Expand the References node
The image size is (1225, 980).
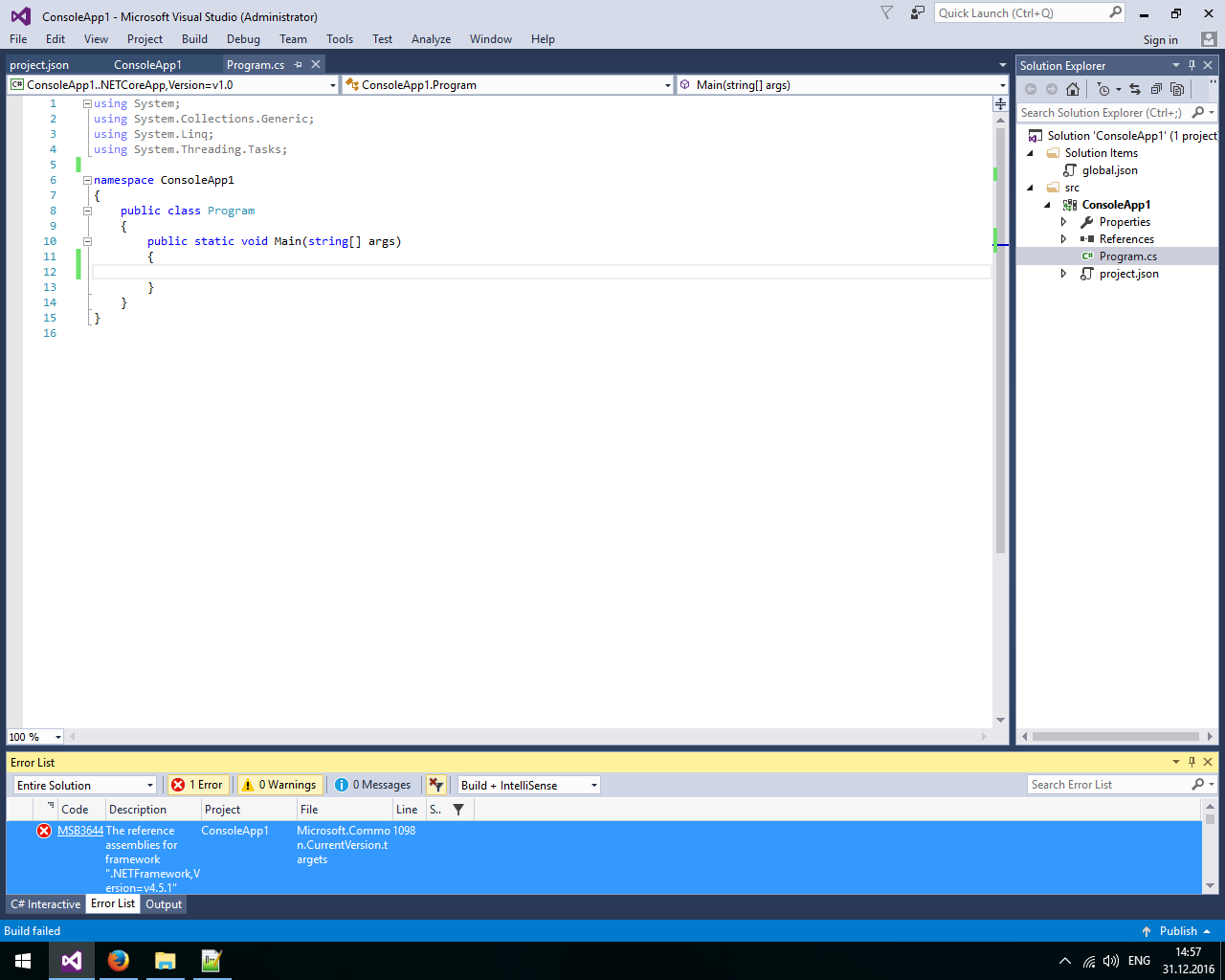coord(1063,239)
